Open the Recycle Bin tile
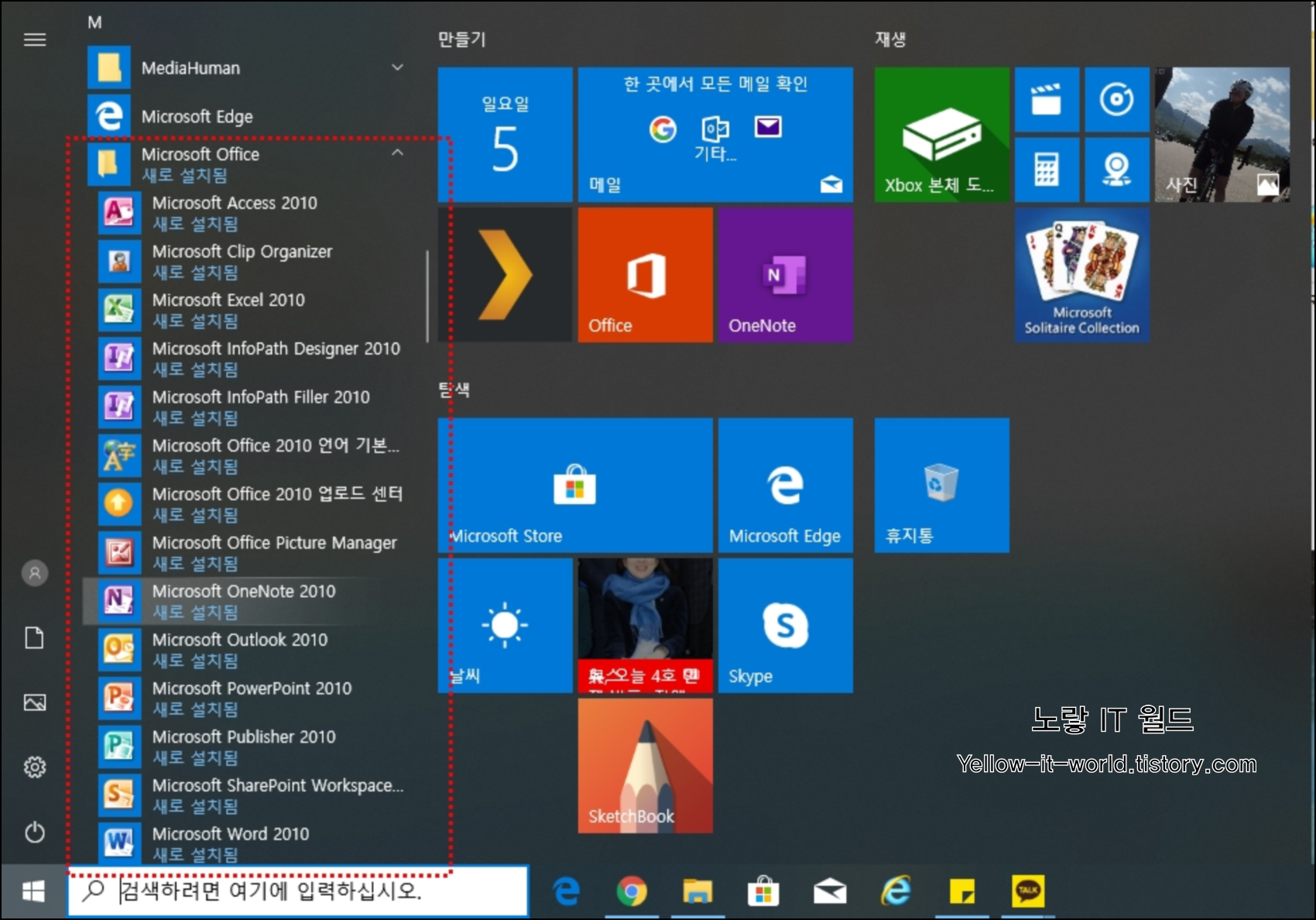This screenshot has width=1316, height=920. point(941,486)
